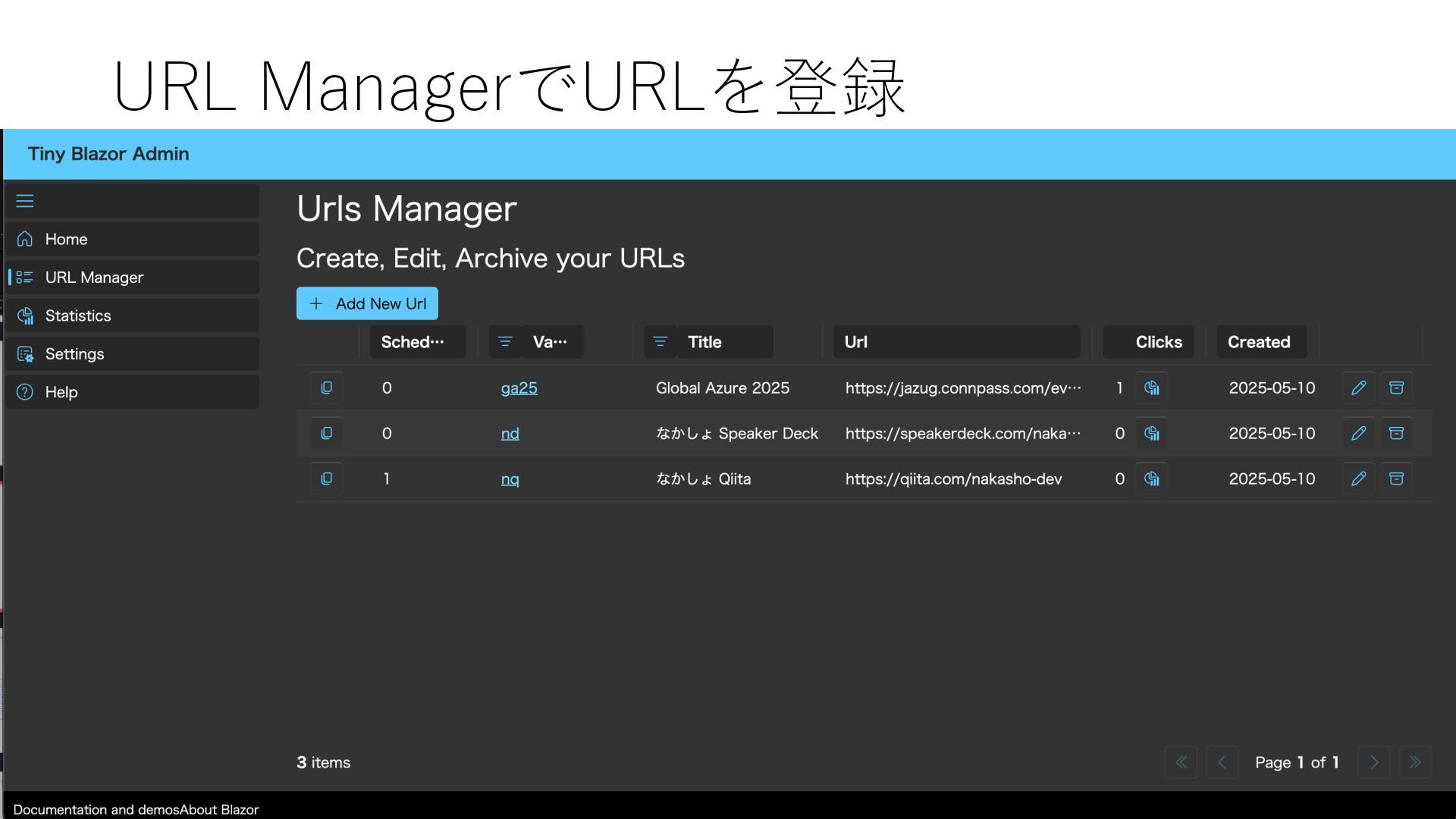Open Statistics in sidebar
Viewport: 1456px width, 819px height.
pos(78,316)
